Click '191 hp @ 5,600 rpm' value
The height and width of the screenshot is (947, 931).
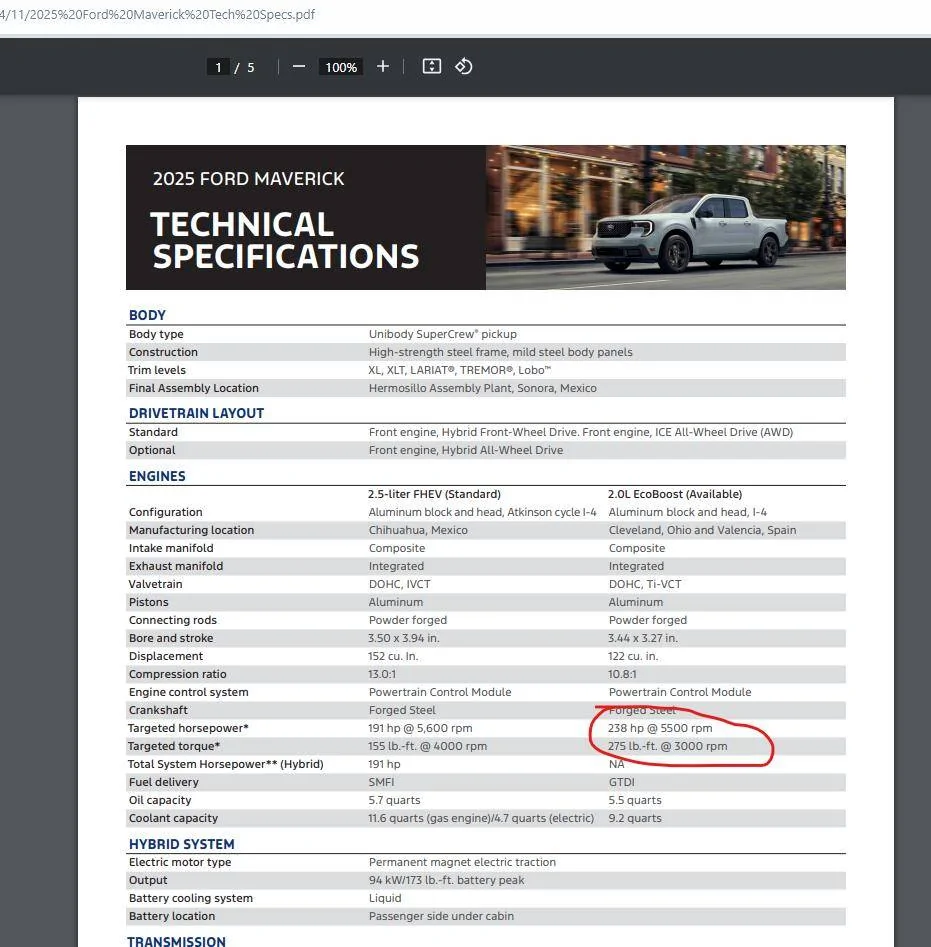click(x=420, y=728)
